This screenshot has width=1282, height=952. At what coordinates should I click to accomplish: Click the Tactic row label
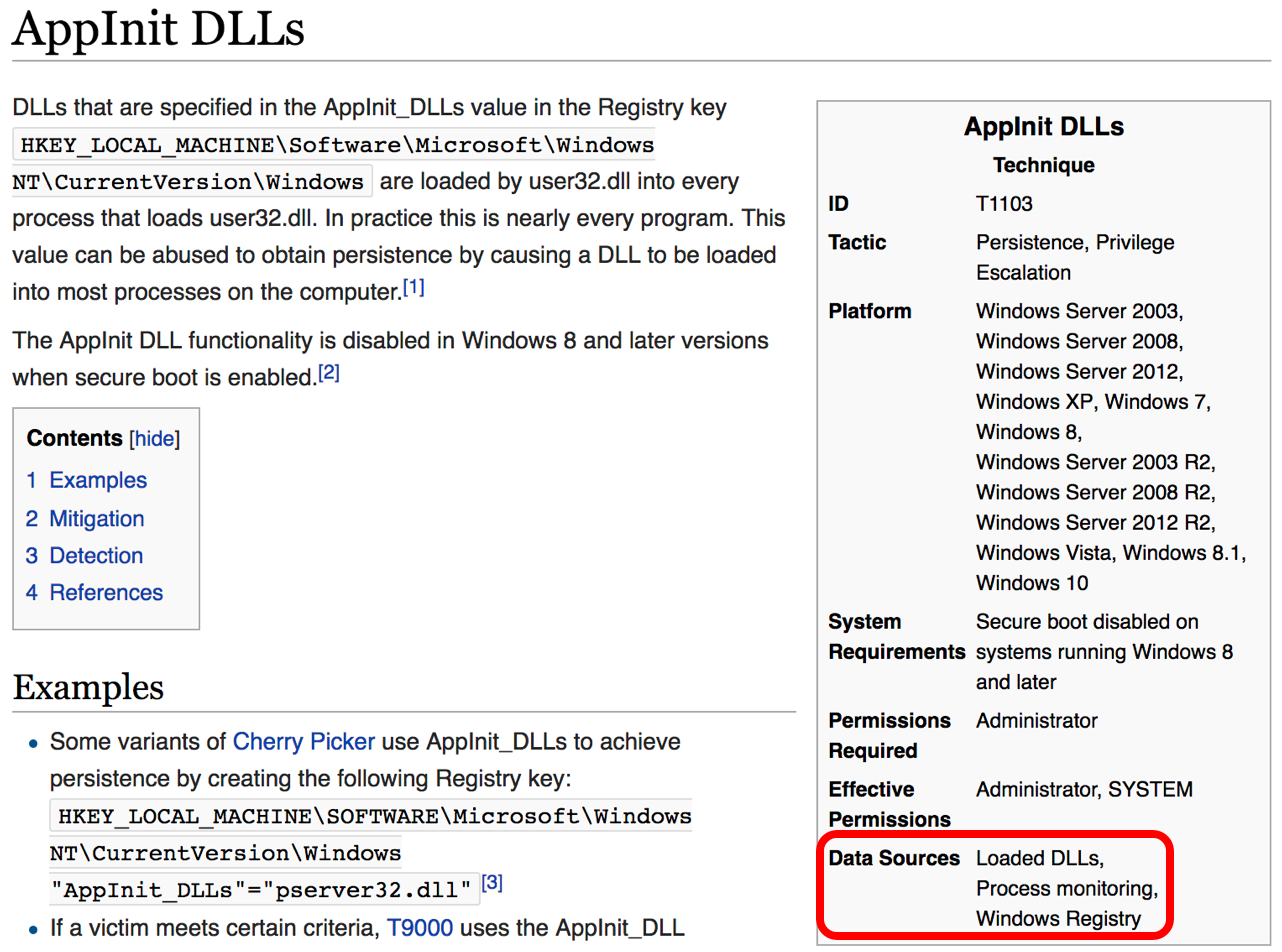click(857, 242)
